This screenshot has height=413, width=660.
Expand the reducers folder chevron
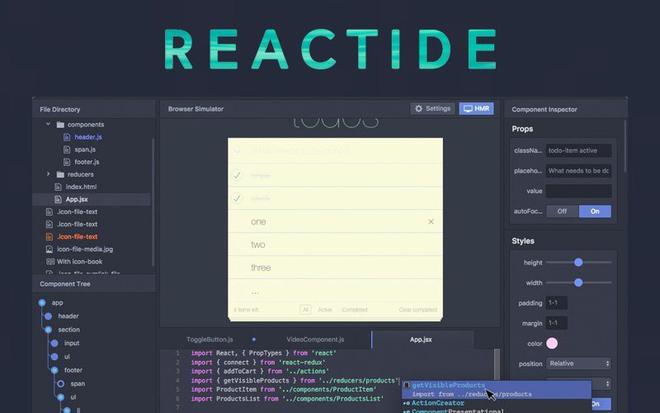(48, 174)
